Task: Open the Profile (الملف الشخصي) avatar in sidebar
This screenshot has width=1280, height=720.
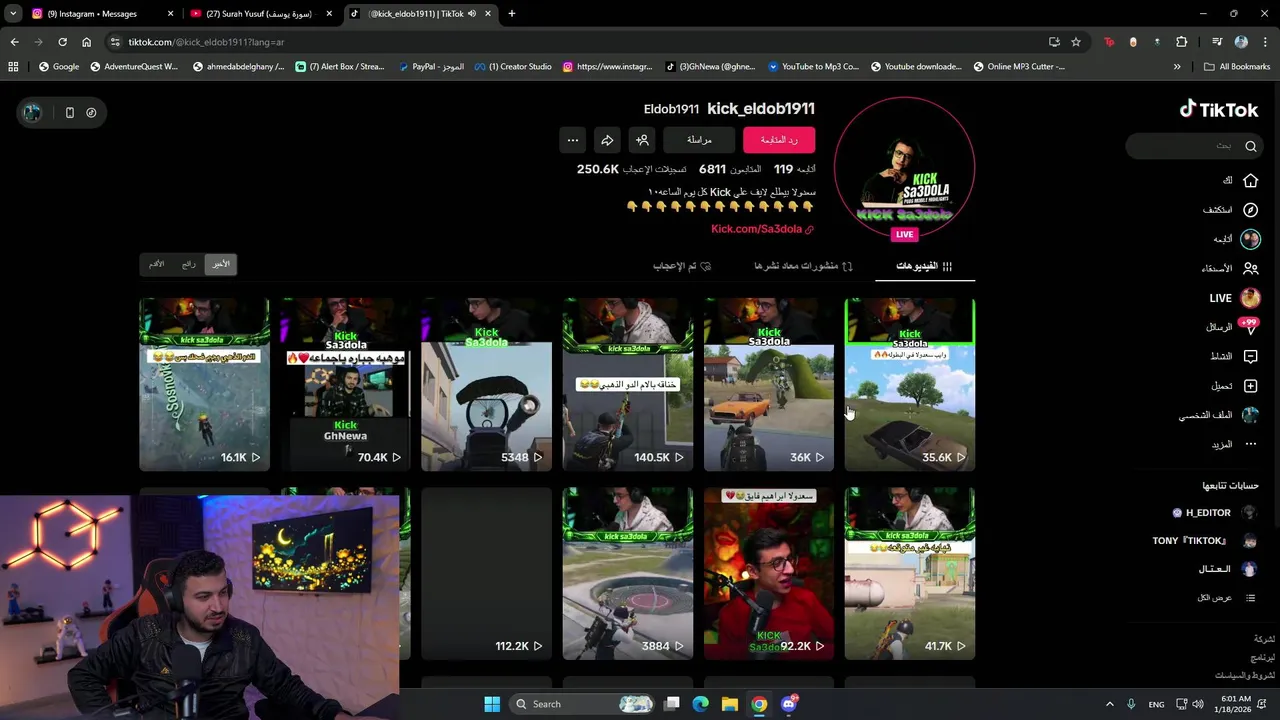Action: coord(1250,415)
